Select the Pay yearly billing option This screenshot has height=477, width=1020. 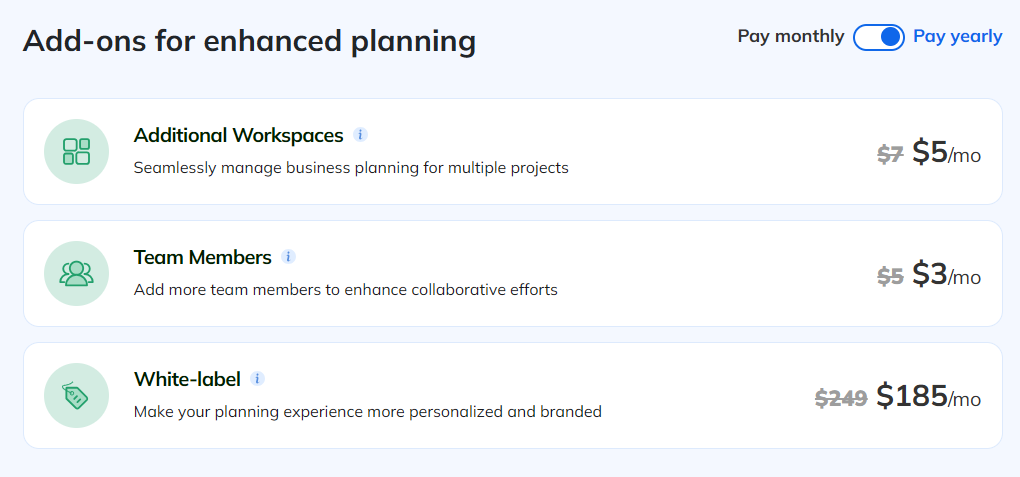pos(957,37)
